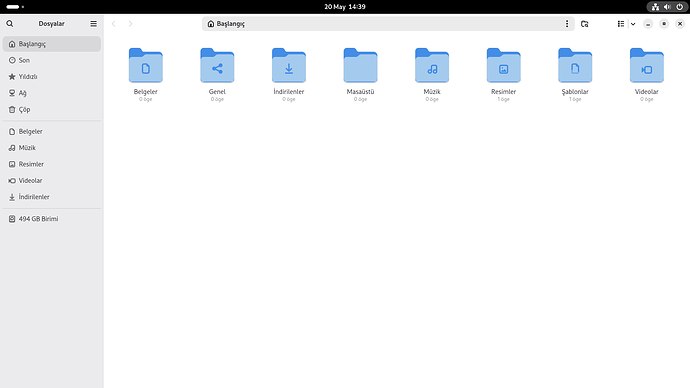Image resolution: width=690 pixels, height=388 pixels.
Task: Open Videolar in the sidebar
Action: pos(52,180)
